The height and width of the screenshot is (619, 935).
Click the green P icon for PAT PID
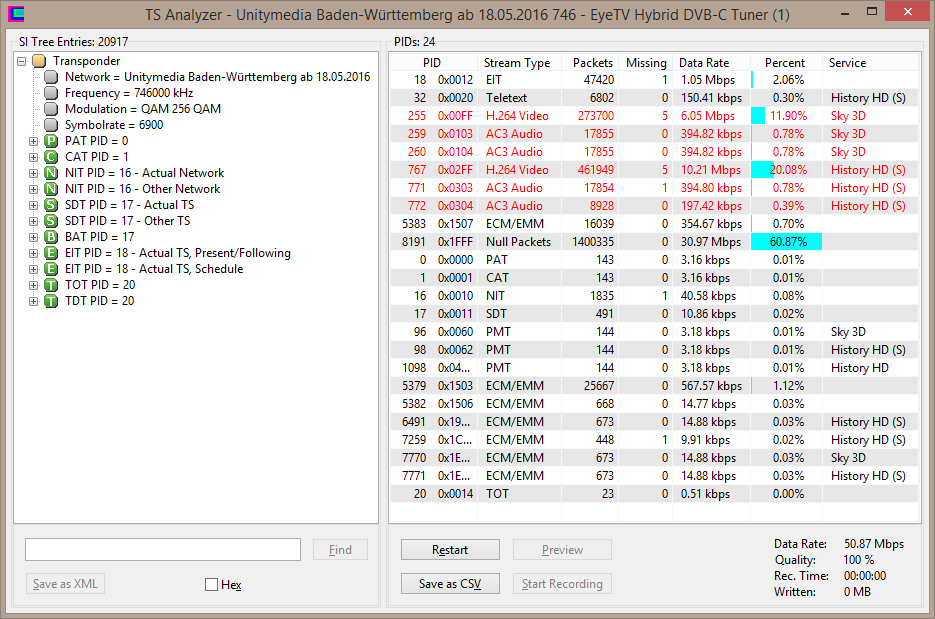(51, 141)
